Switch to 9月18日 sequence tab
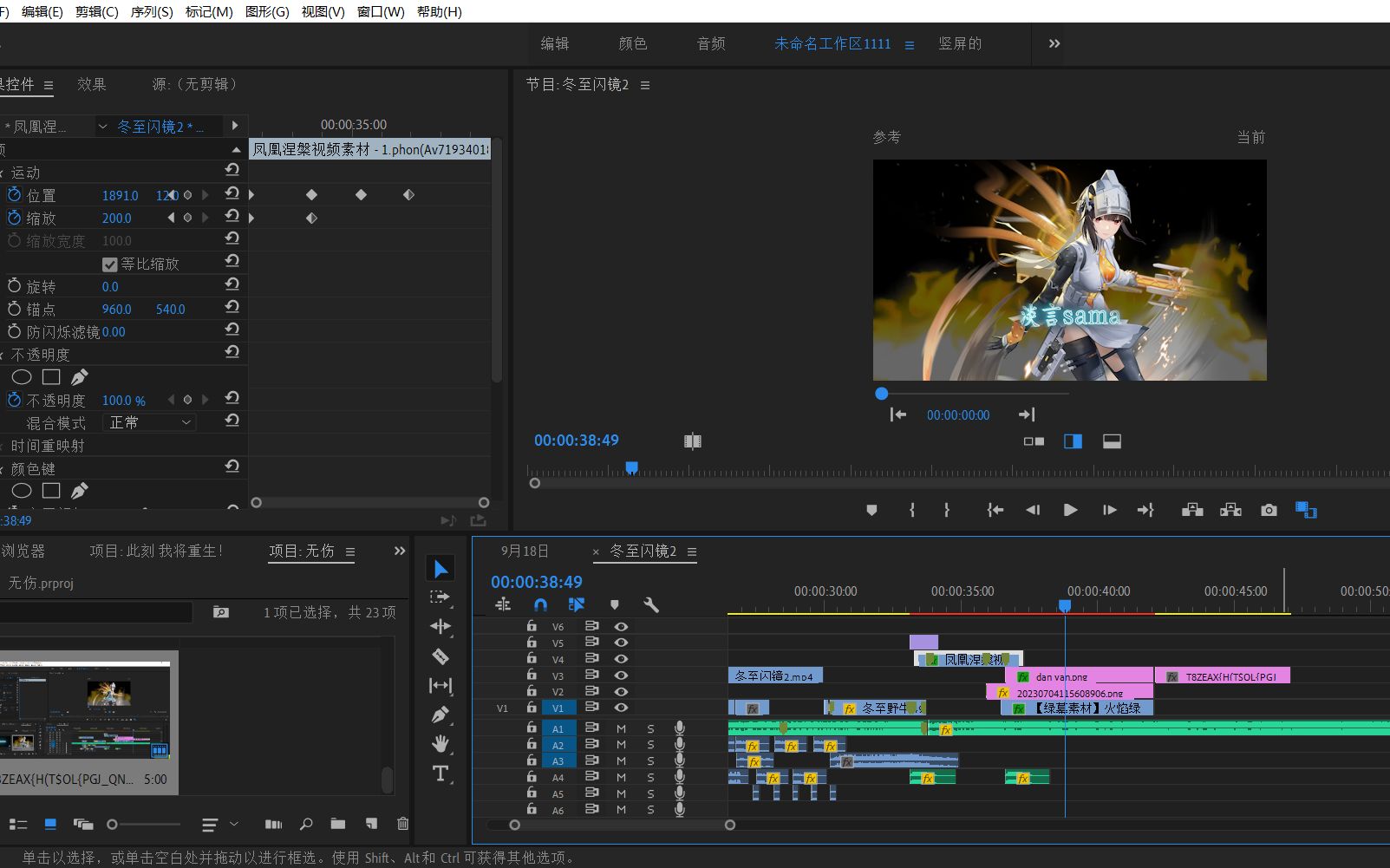Screen dimensions: 1390x868 tap(525, 551)
